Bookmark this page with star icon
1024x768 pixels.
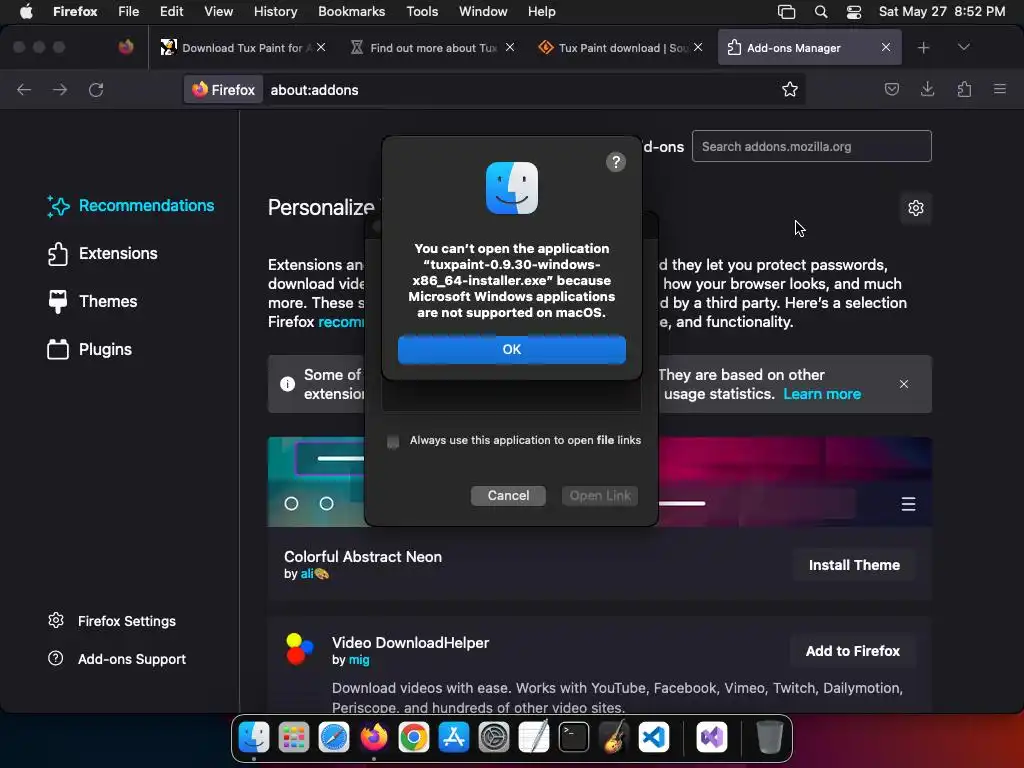(790, 89)
